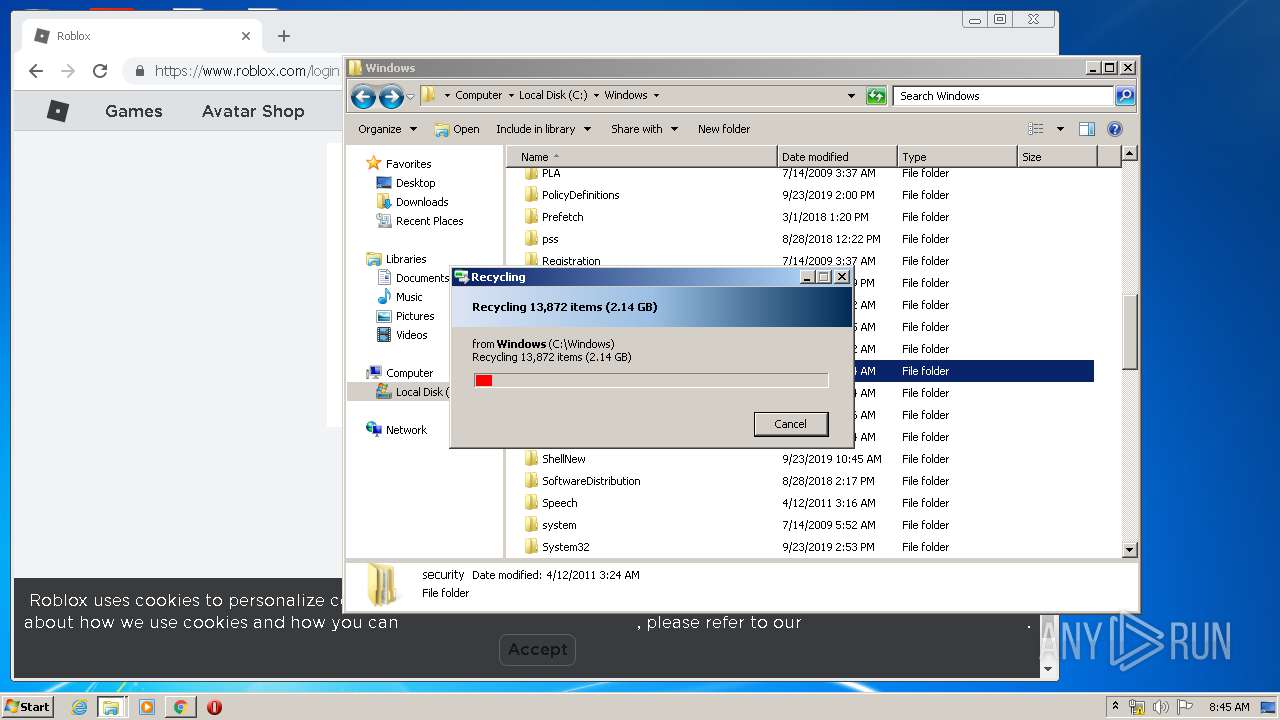Click the Explorer Back navigation arrow
The height and width of the screenshot is (720, 1280).
click(363, 96)
